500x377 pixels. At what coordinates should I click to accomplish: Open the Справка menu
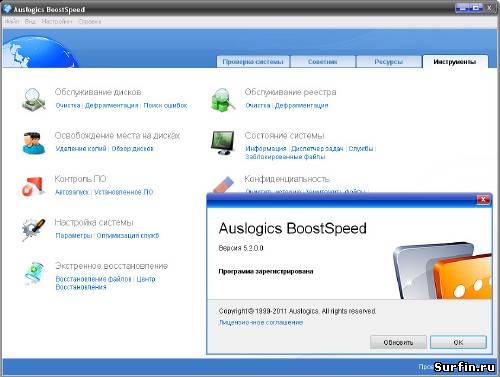(x=90, y=21)
